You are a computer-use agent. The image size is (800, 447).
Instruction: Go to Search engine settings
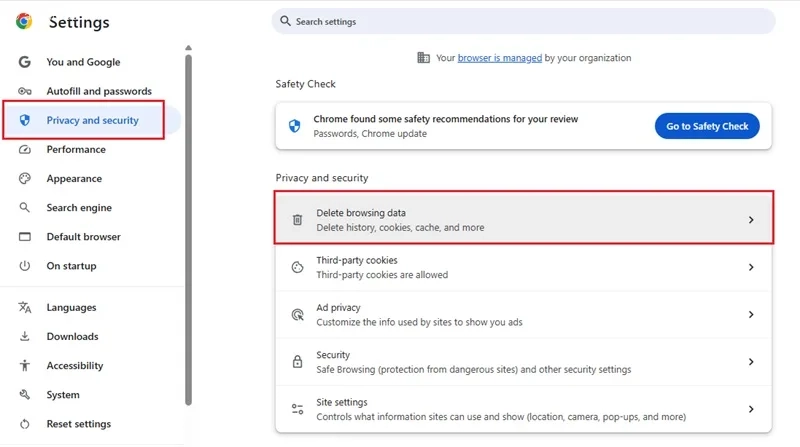point(79,208)
